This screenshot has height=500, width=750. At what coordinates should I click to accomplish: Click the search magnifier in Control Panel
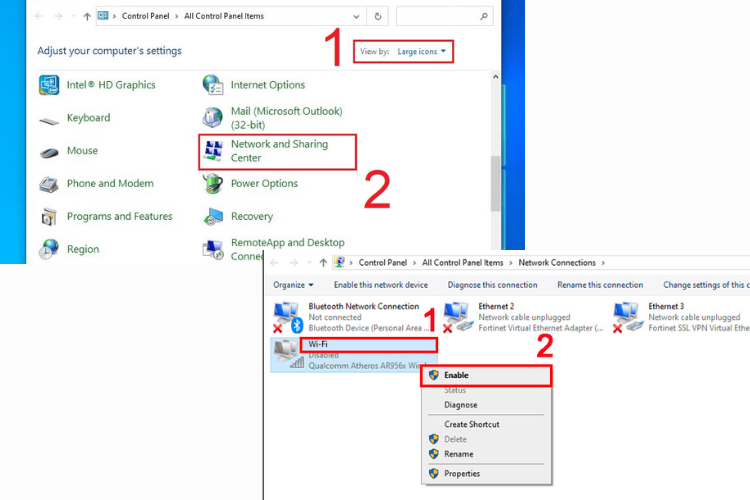(x=484, y=16)
